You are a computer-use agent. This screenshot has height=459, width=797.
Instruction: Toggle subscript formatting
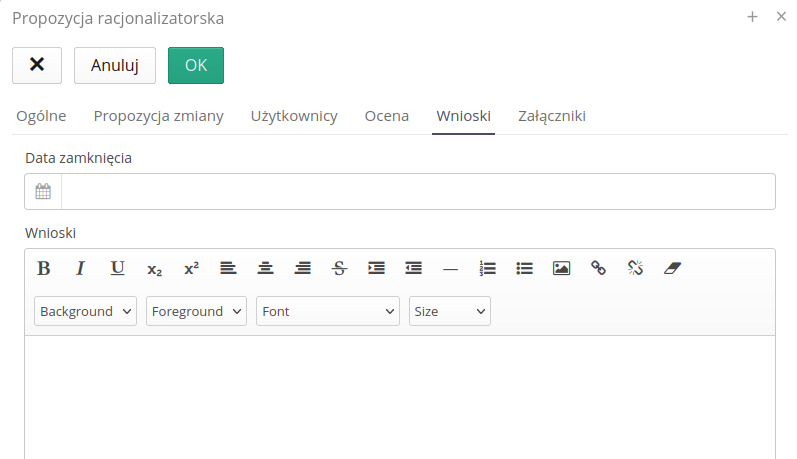154,268
